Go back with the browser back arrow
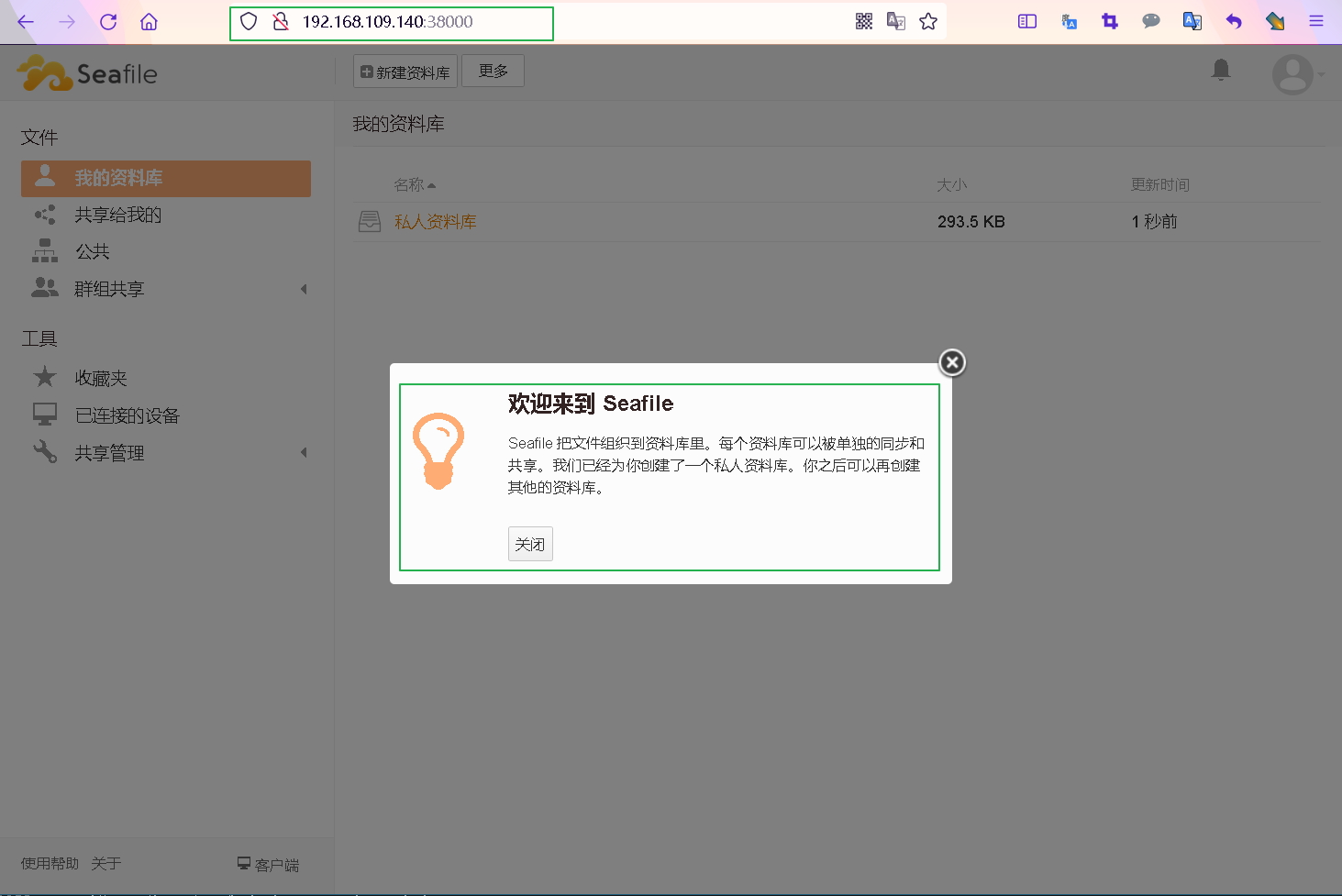The image size is (1342, 896). point(26,22)
